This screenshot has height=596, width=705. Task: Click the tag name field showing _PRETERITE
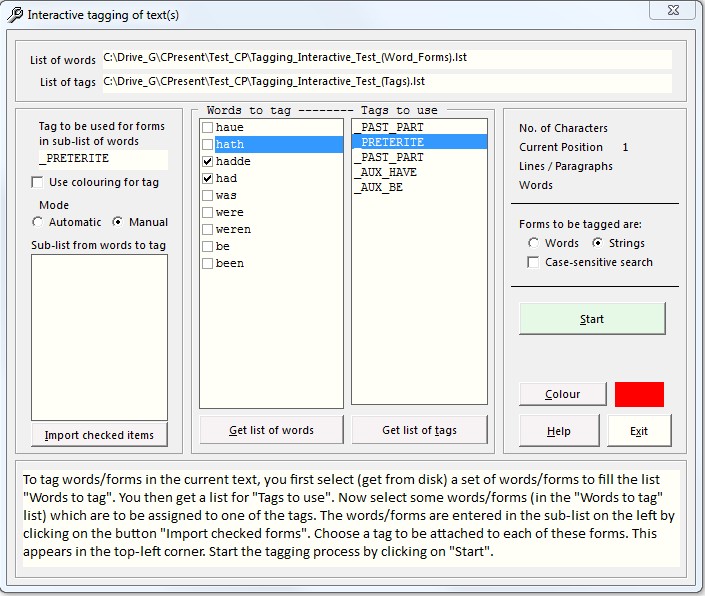pyautogui.click(x=102, y=159)
